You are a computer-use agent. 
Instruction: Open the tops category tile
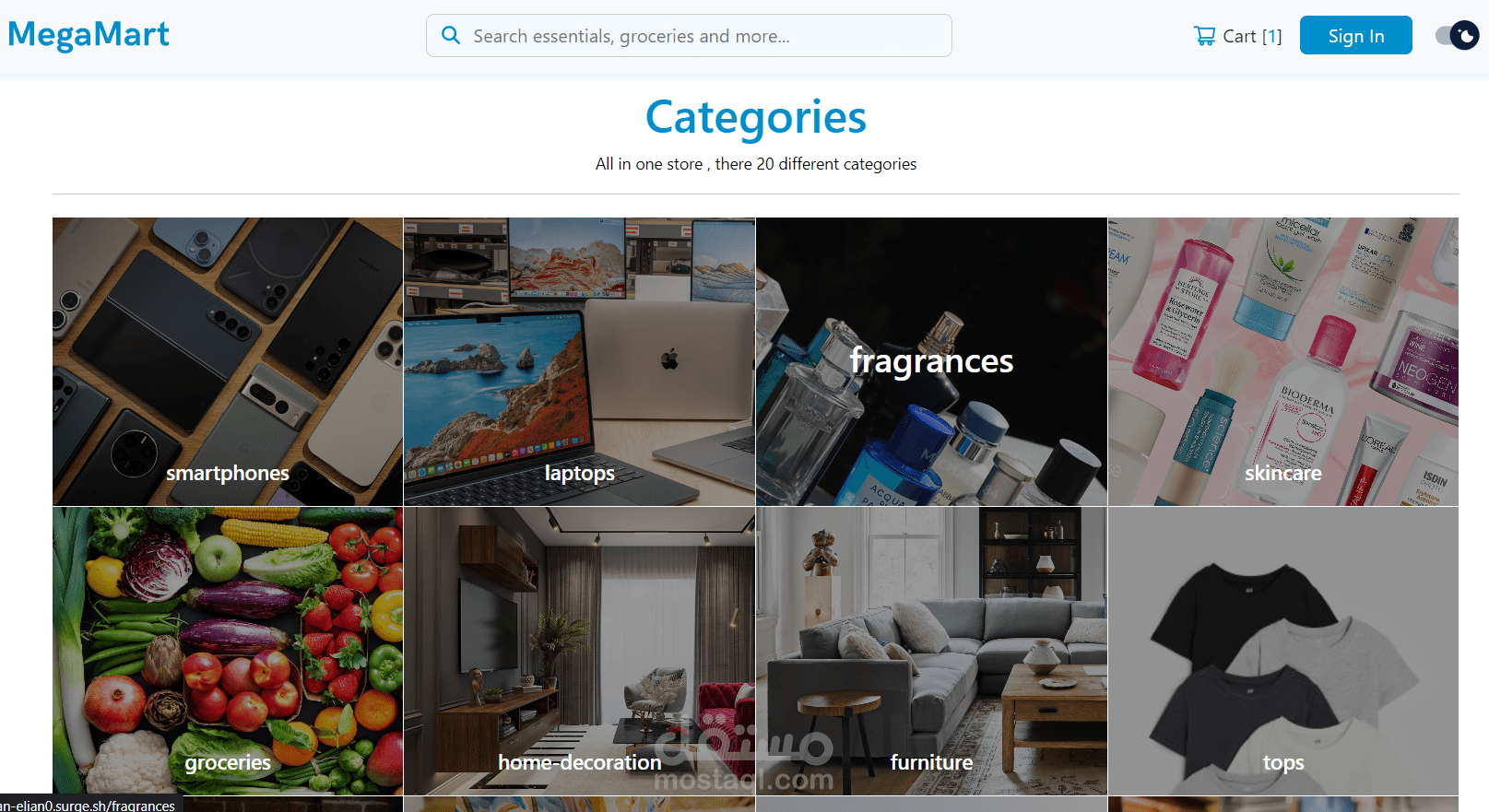[1283, 651]
